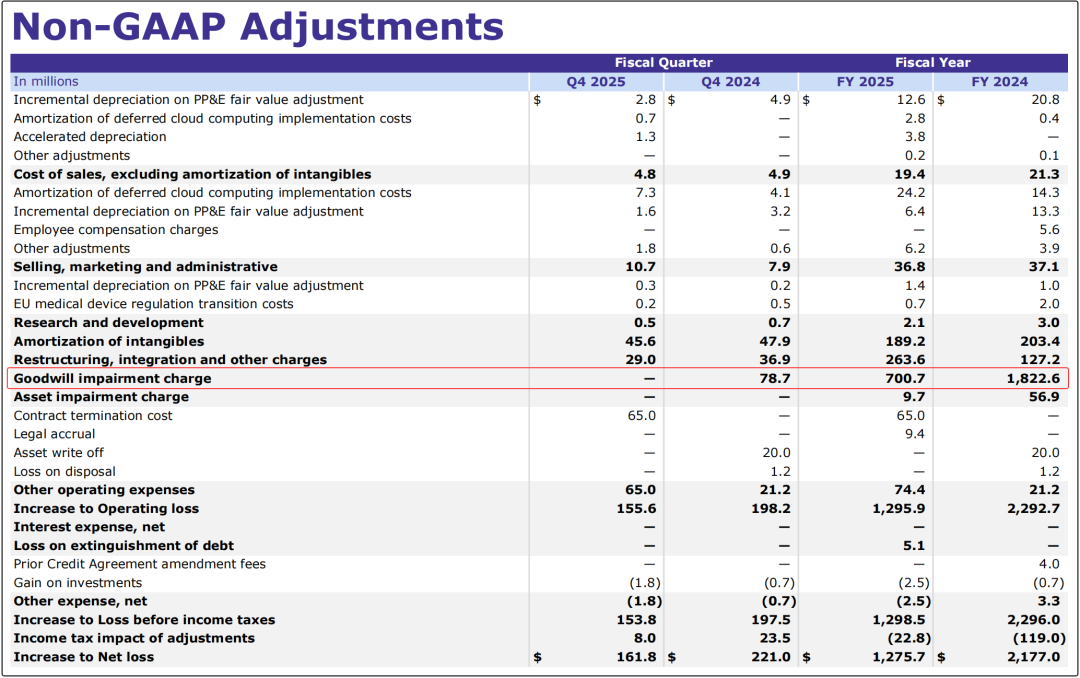Select 'Cost of sales, excluding amortization of intangibles'
Image resolution: width=1080 pixels, height=678 pixels.
coord(192,174)
